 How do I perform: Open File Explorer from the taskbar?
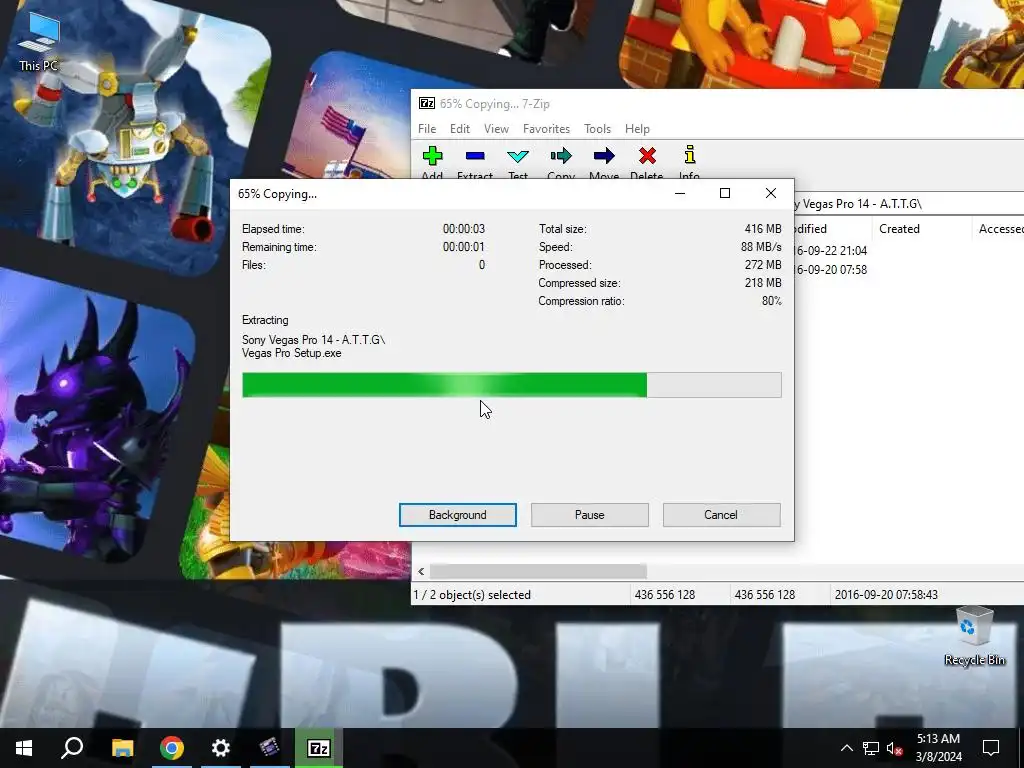(122, 748)
